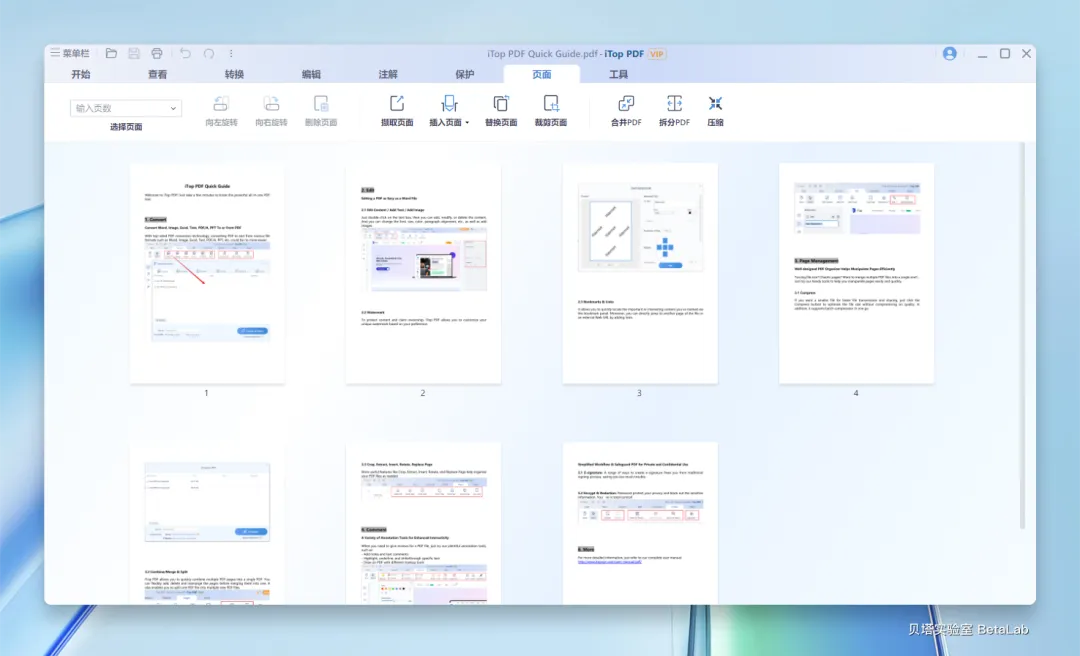Click the 插入页面 insert page icon
1080x656 pixels.
pyautogui.click(x=449, y=104)
